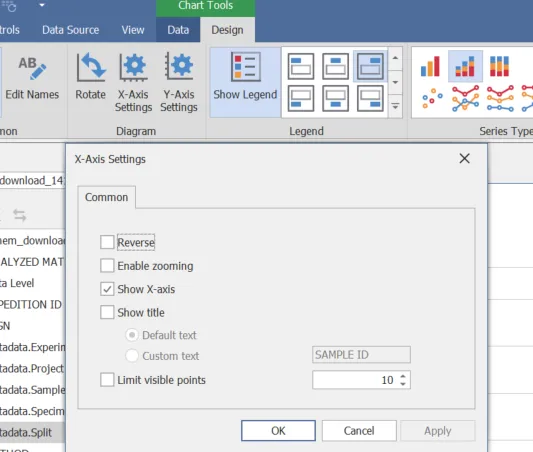Choose the full-stacked bar series type

pyautogui.click(x=499, y=66)
